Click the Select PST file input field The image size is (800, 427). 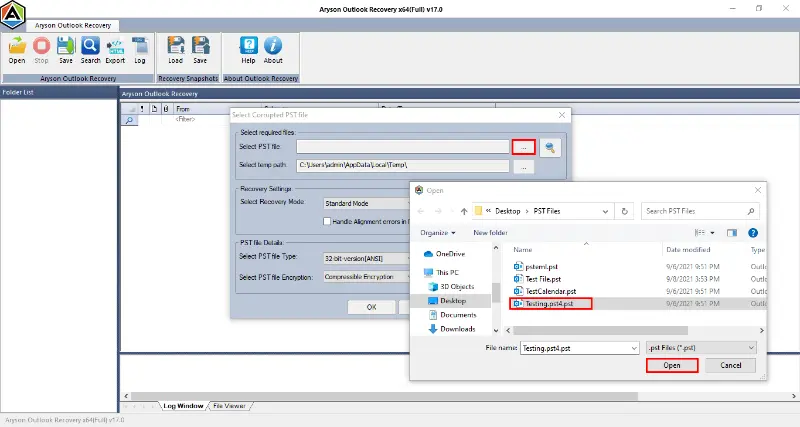point(403,147)
